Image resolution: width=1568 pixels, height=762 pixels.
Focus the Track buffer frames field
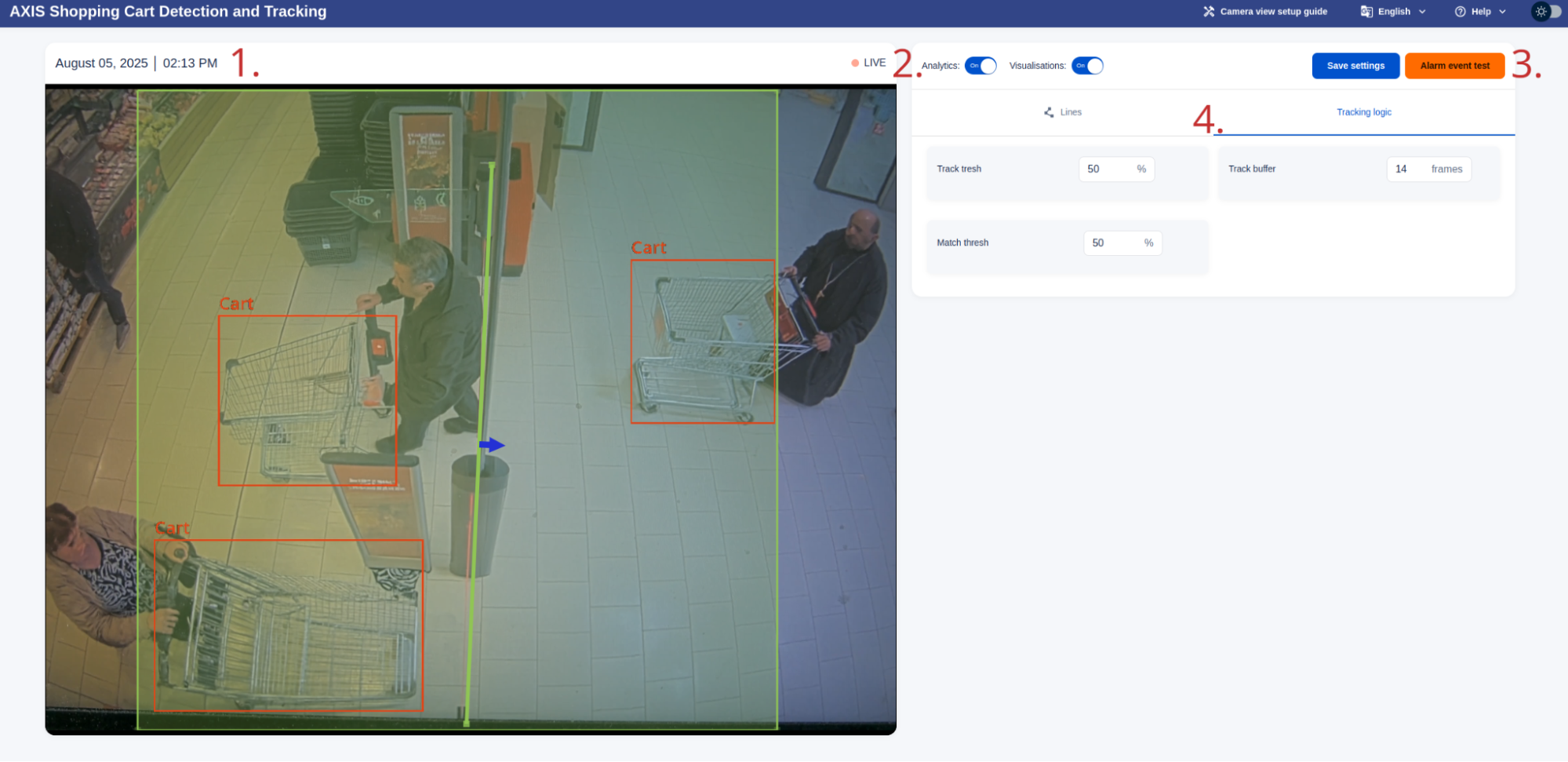point(1410,169)
